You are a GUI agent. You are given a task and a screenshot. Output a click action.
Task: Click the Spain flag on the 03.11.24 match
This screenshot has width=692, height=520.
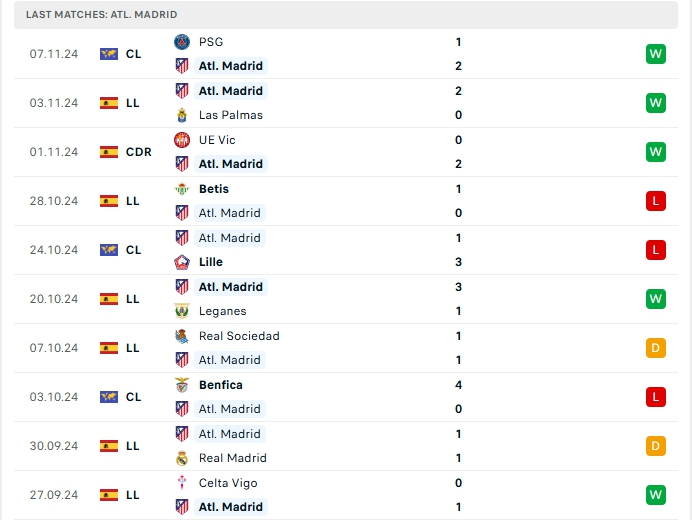(x=109, y=103)
